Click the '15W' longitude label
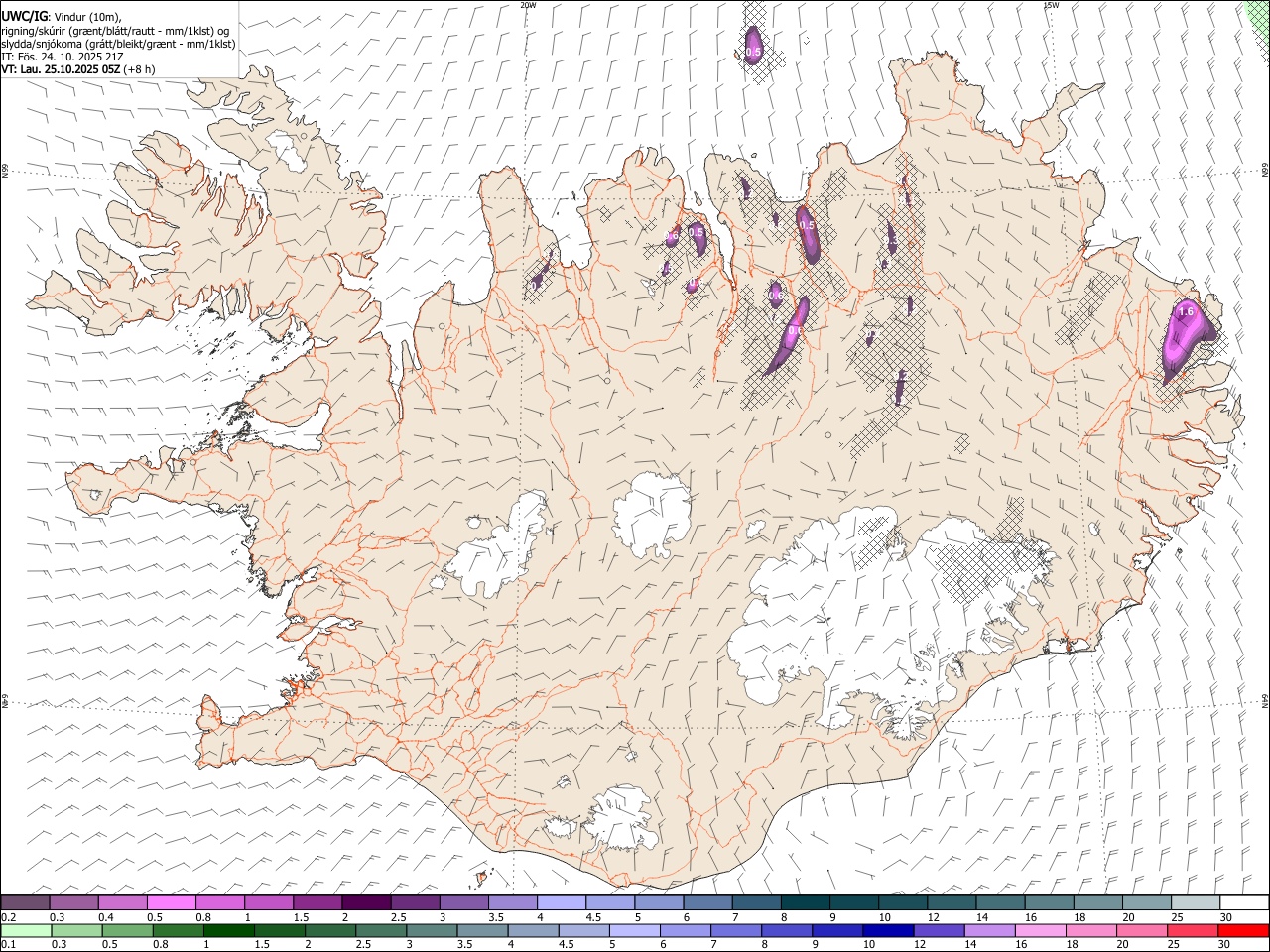This screenshot has height=952, width=1270. 1051,5
